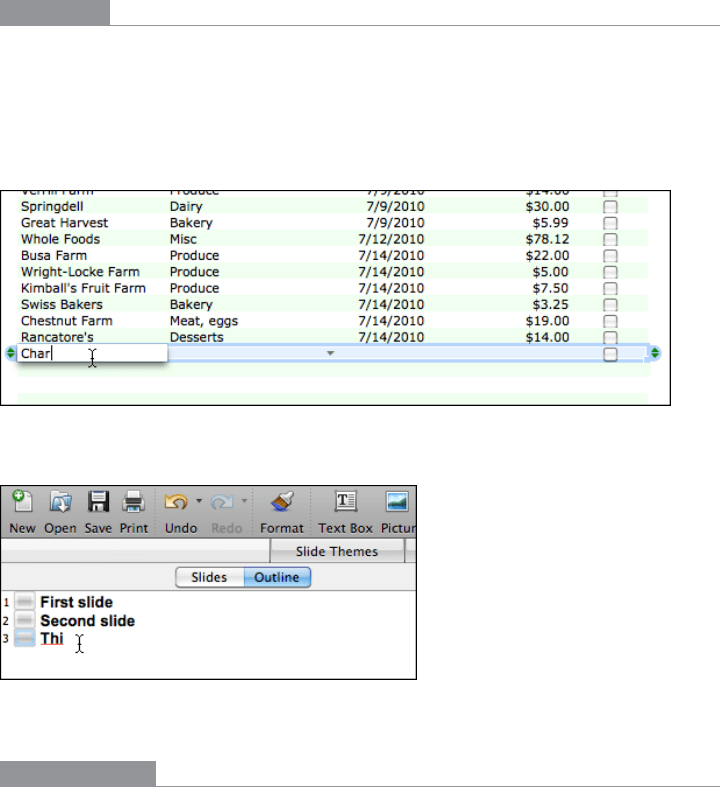Insert a Text Box from toolbar
The image size is (720, 787).
tap(345, 501)
